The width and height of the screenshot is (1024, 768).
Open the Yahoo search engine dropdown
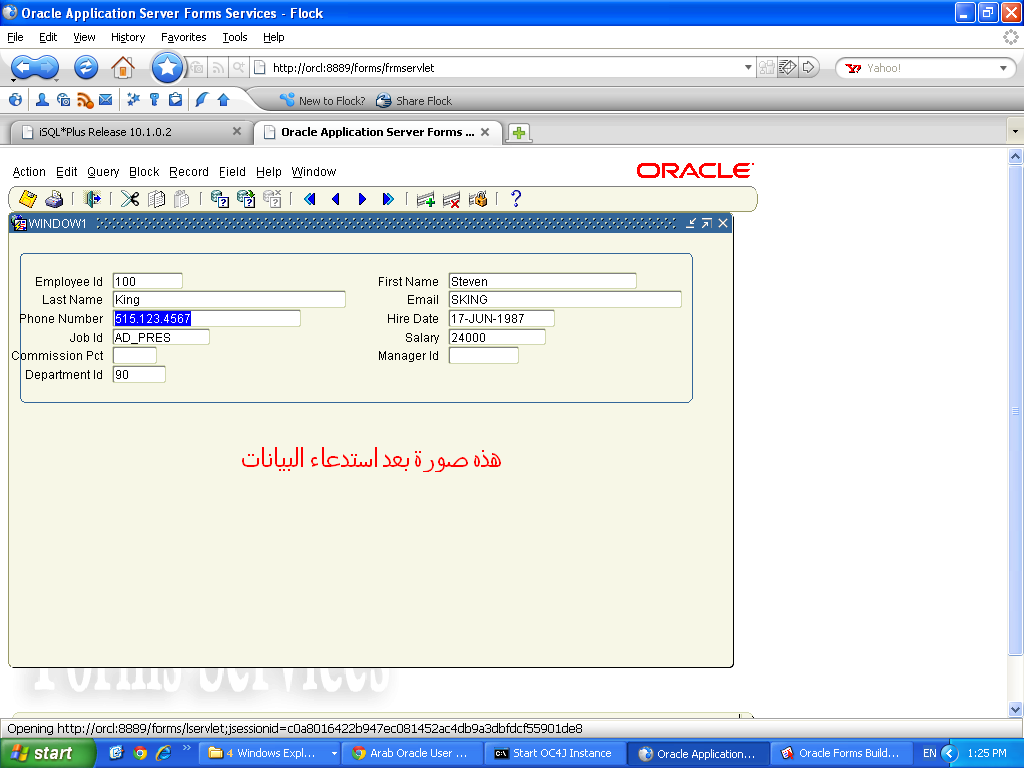point(1003,68)
